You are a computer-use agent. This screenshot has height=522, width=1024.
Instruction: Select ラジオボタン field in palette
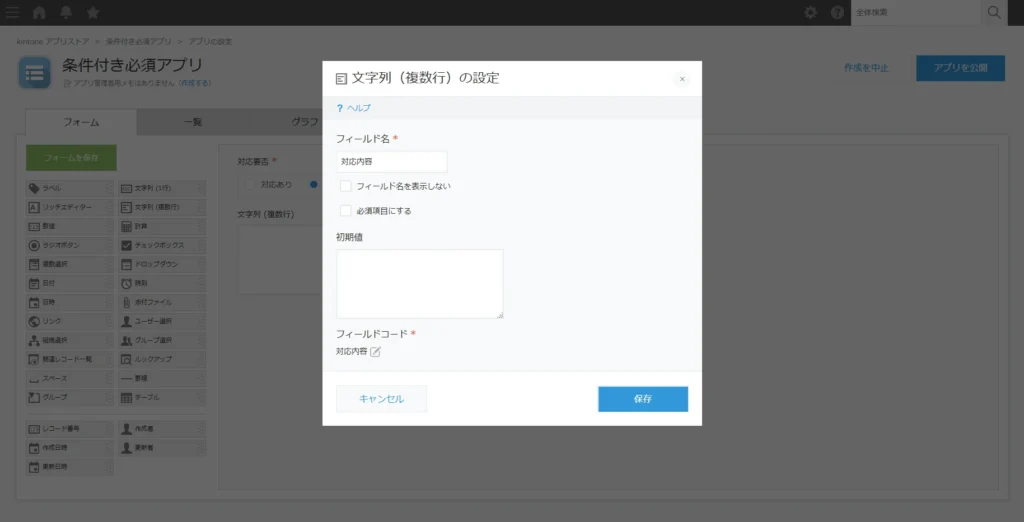point(70,246)
